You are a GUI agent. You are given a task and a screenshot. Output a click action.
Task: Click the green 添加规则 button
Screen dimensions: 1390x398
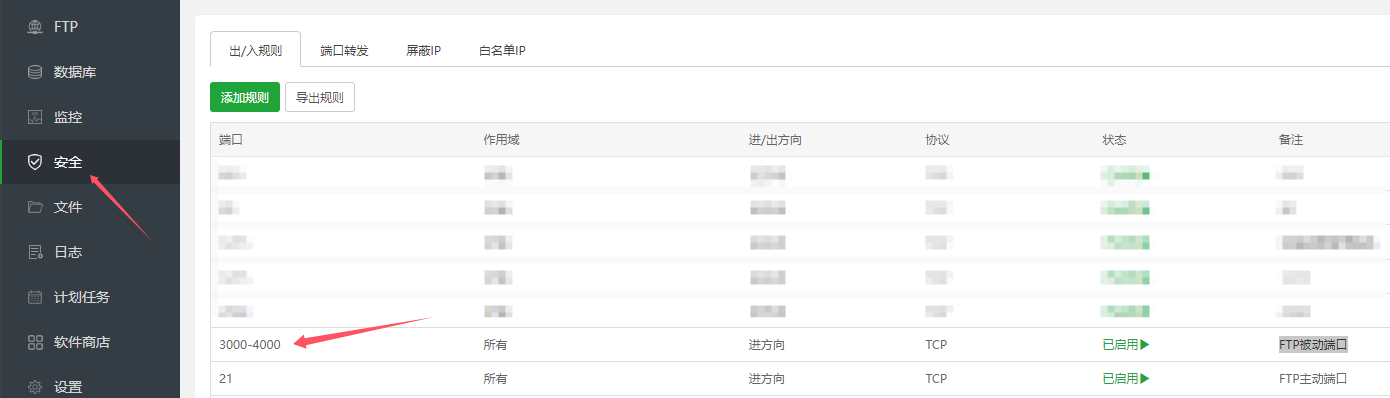245,97
